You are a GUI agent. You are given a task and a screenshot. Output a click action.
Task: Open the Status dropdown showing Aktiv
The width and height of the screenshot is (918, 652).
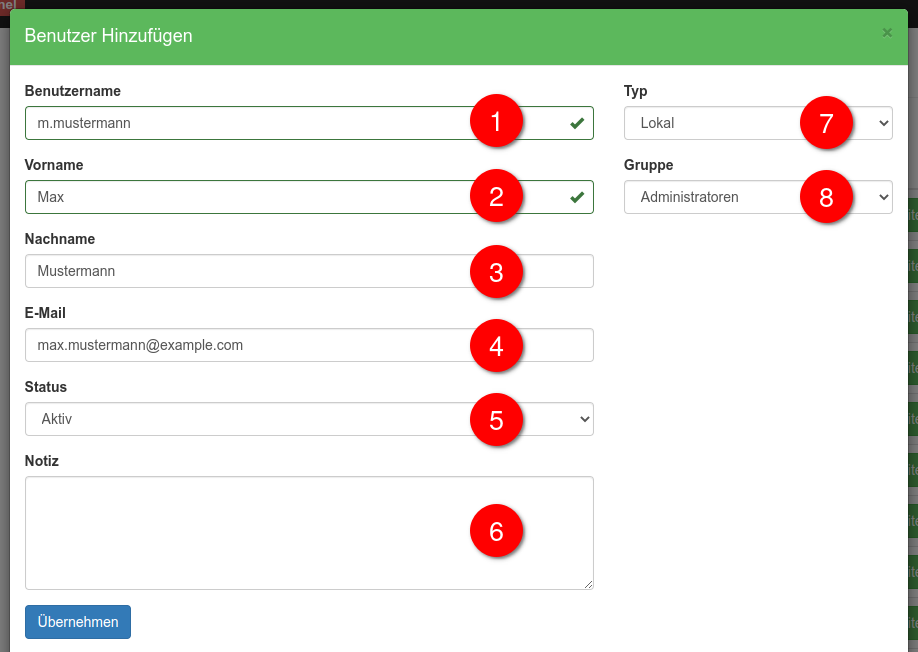click(x=250, y=419)
